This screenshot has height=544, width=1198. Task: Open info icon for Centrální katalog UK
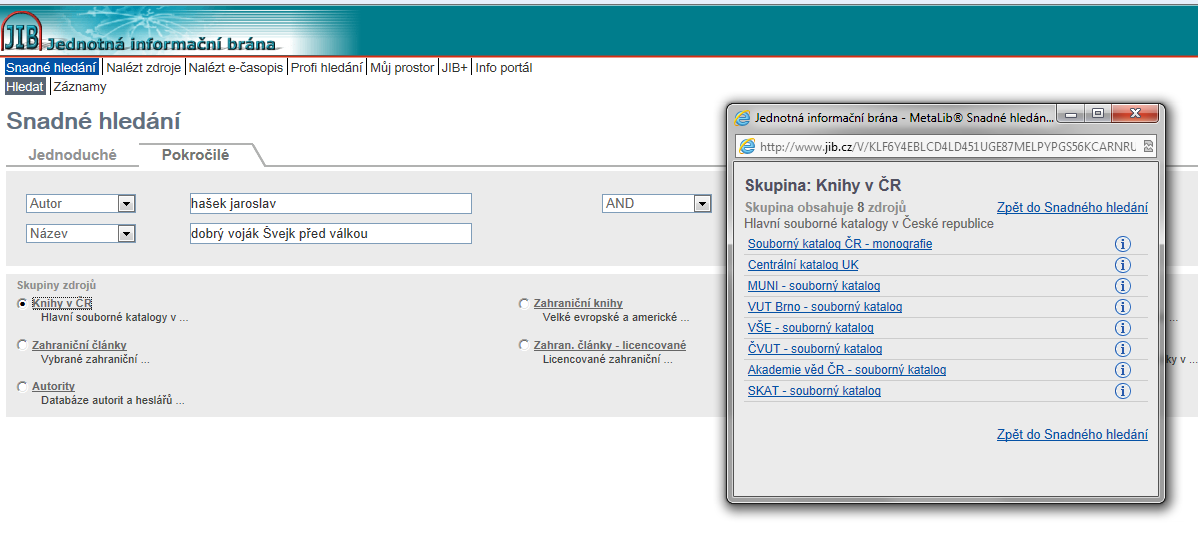[1122, 265]
